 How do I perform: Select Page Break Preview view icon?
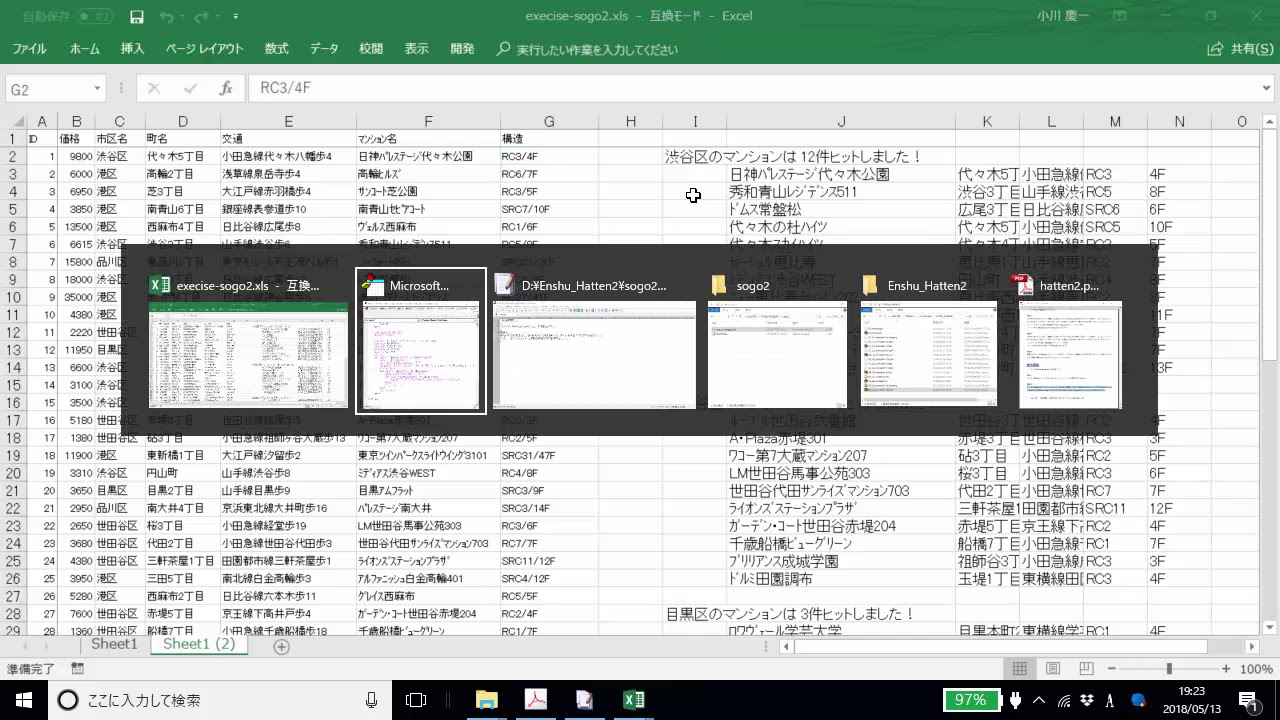[x=1086, y=669]
